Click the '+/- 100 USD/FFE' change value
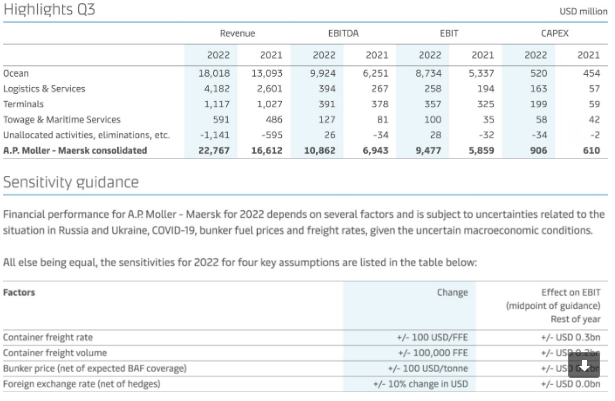 (432, 337)
